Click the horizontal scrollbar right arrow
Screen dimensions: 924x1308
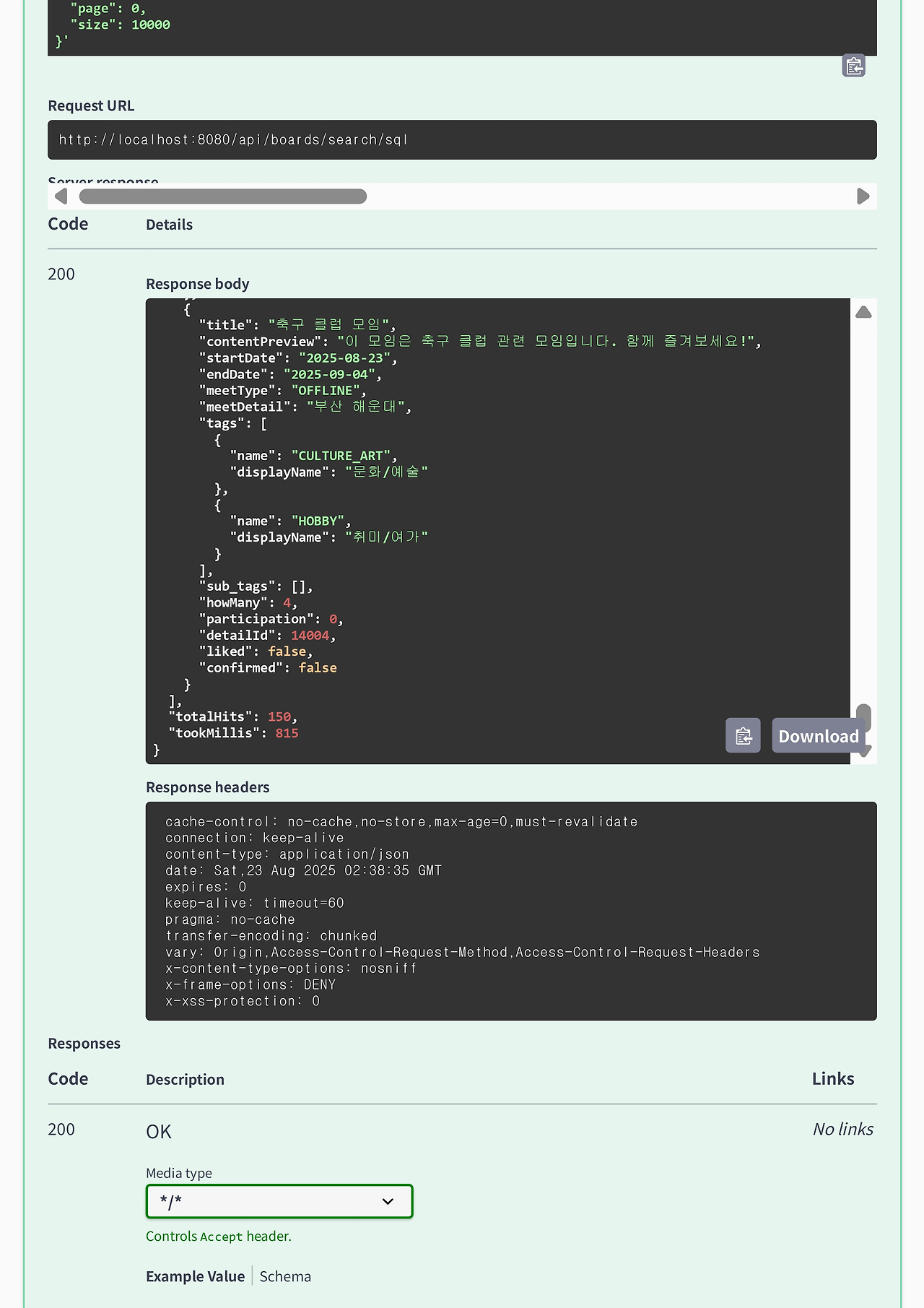(x=863, y=196)
